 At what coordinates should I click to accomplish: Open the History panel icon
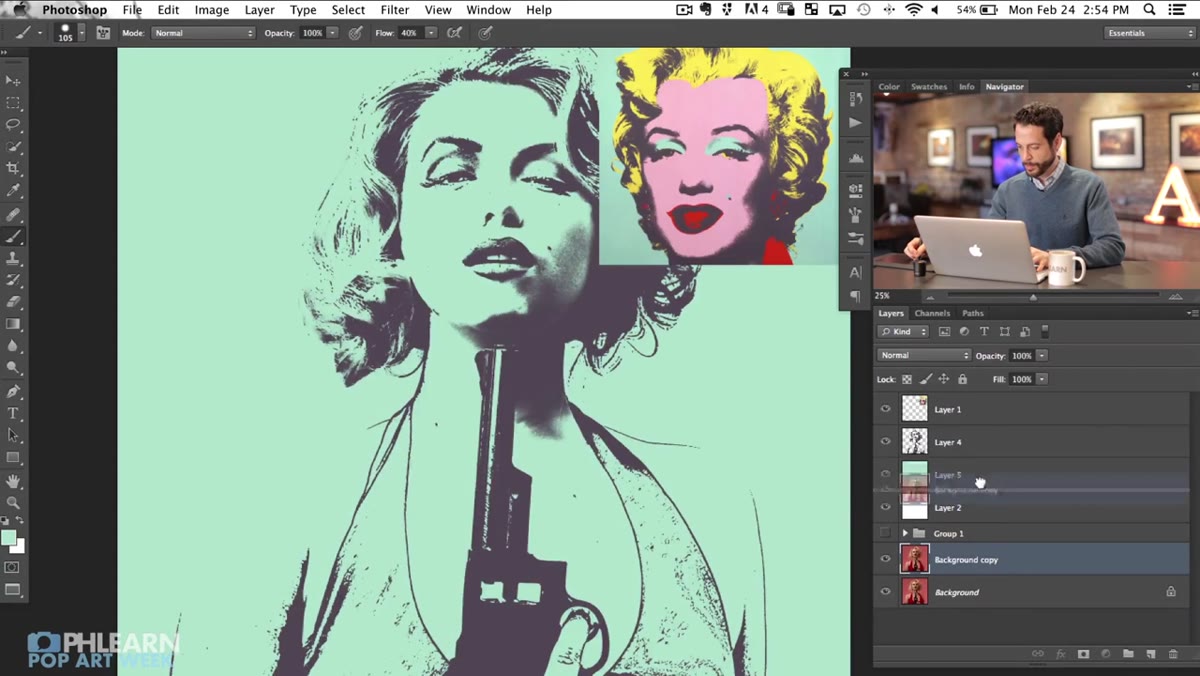pos(855,99)
